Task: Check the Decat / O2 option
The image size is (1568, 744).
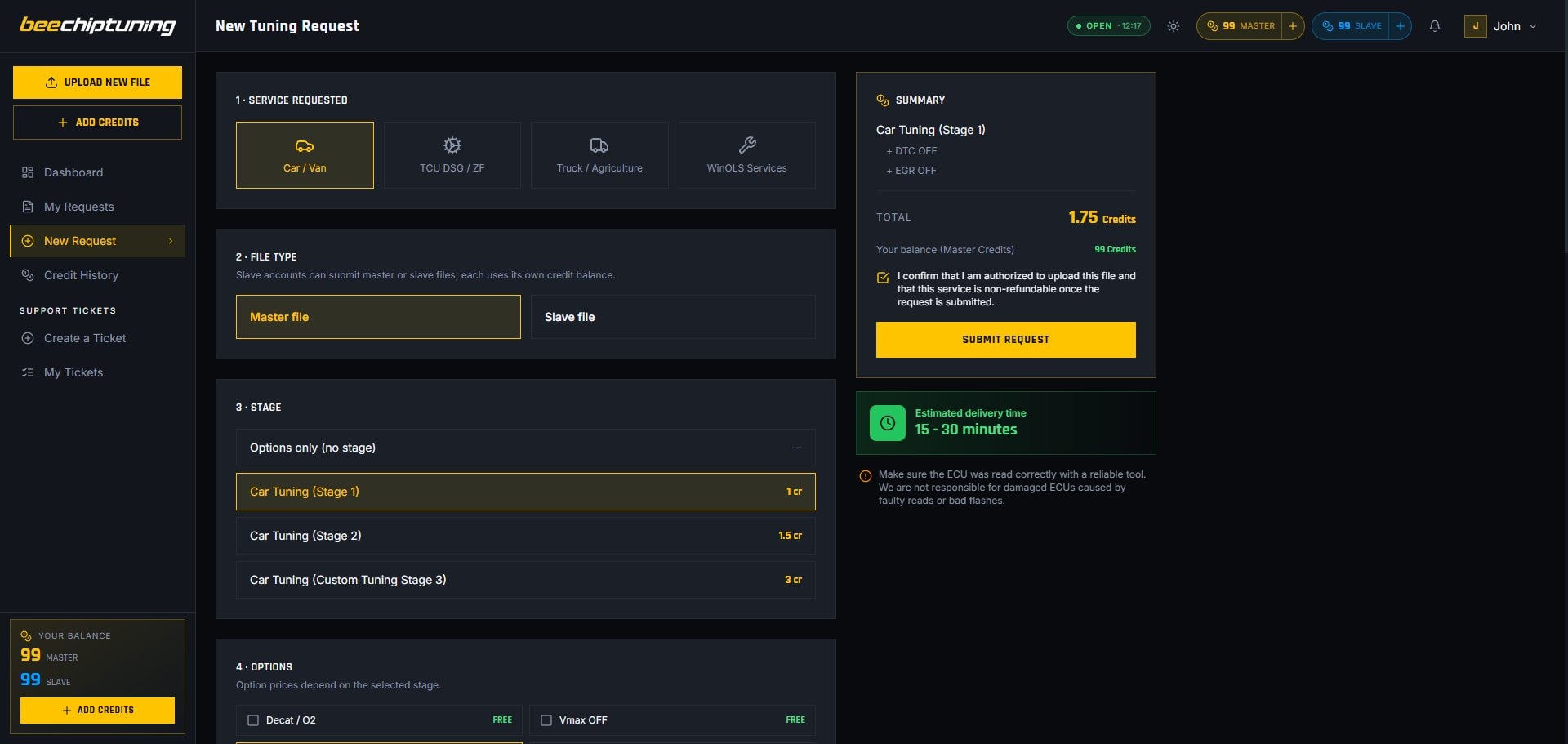Action: (x=253, y=720)
